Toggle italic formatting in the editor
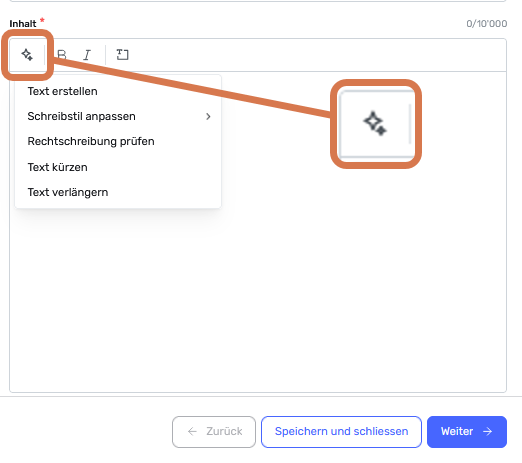Viewport: 522px width, 463px height. pyautogui.click(x=87, y=55)
